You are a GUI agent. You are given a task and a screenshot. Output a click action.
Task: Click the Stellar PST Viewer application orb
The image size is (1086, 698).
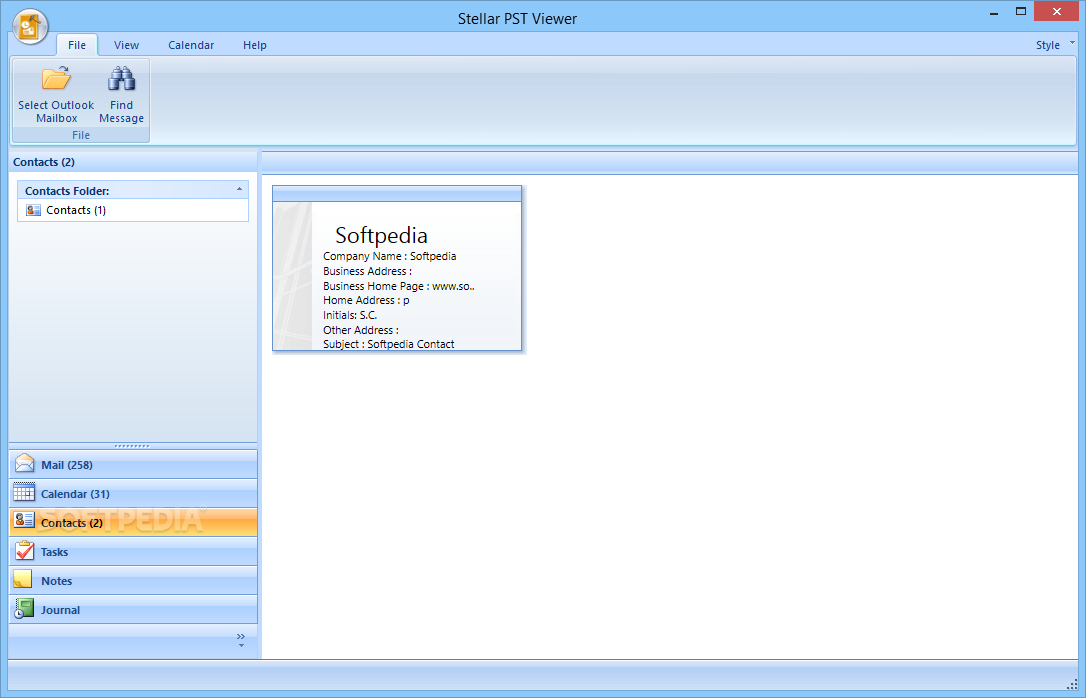tap(30, 26)
